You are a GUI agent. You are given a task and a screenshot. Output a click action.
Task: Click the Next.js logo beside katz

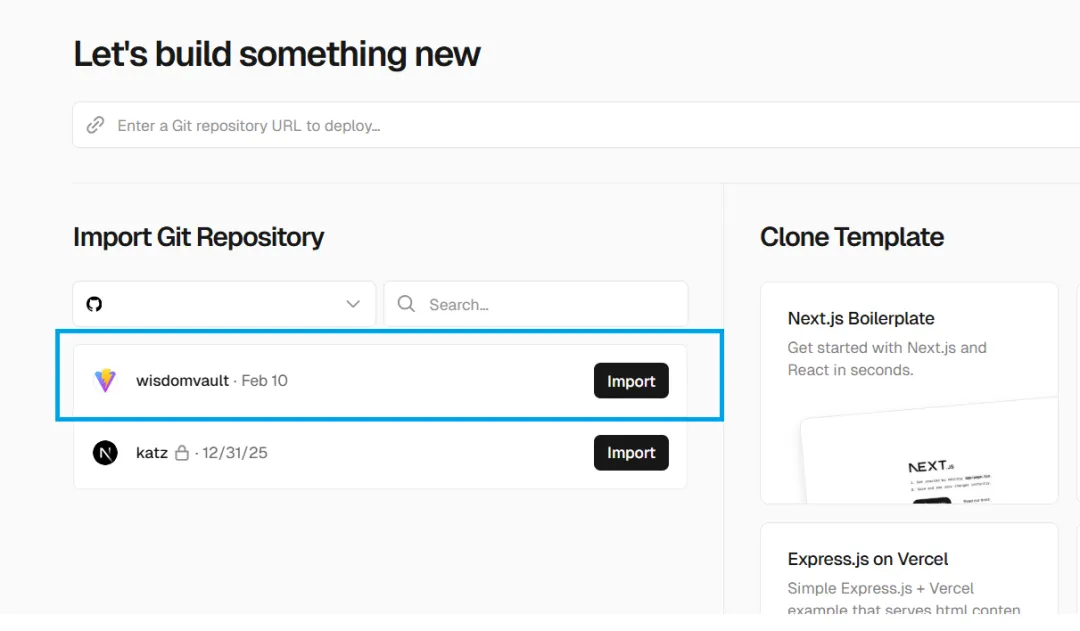tap(105, 453)
